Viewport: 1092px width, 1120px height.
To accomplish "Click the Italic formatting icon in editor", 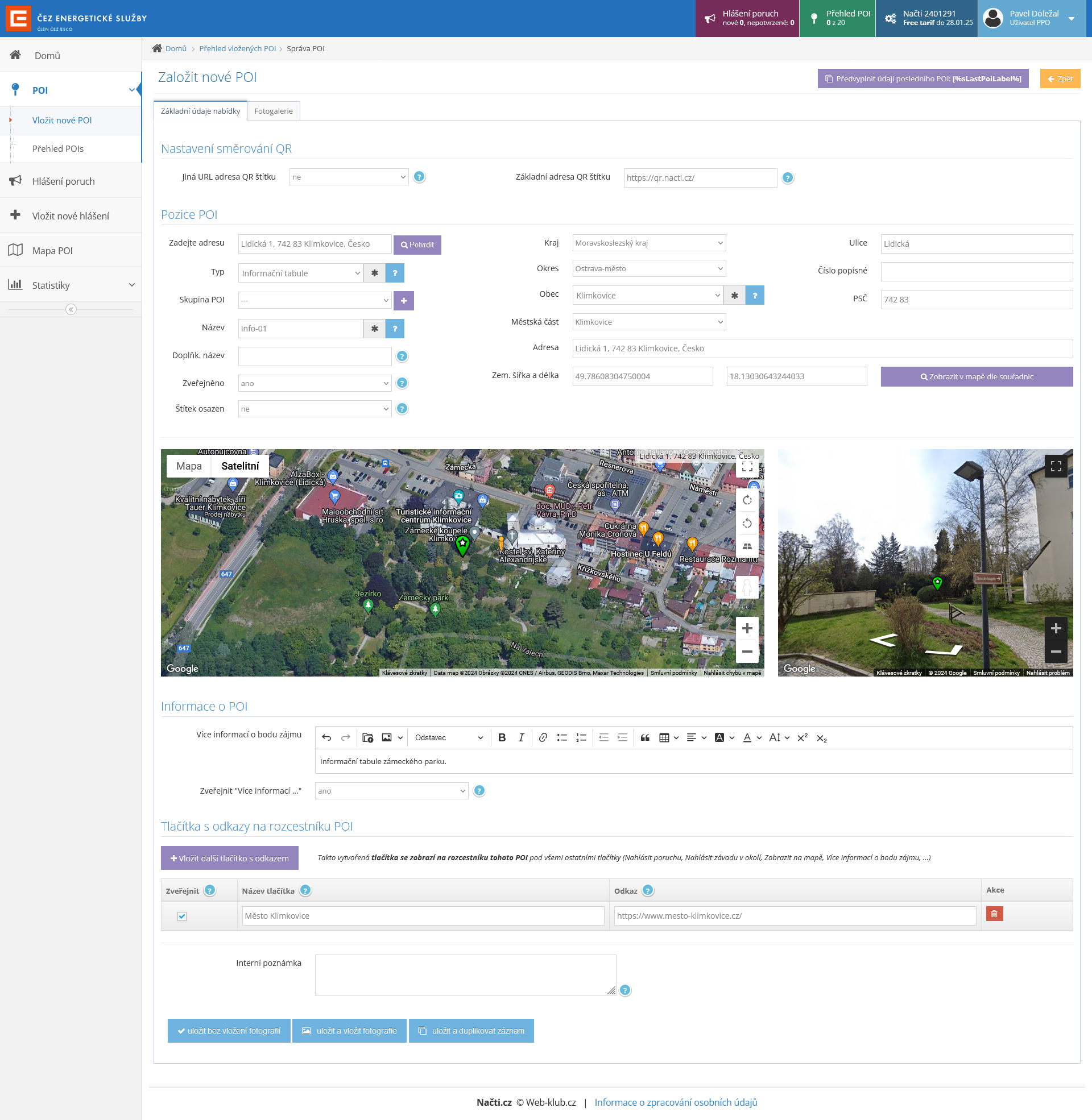I will (521, 738).
